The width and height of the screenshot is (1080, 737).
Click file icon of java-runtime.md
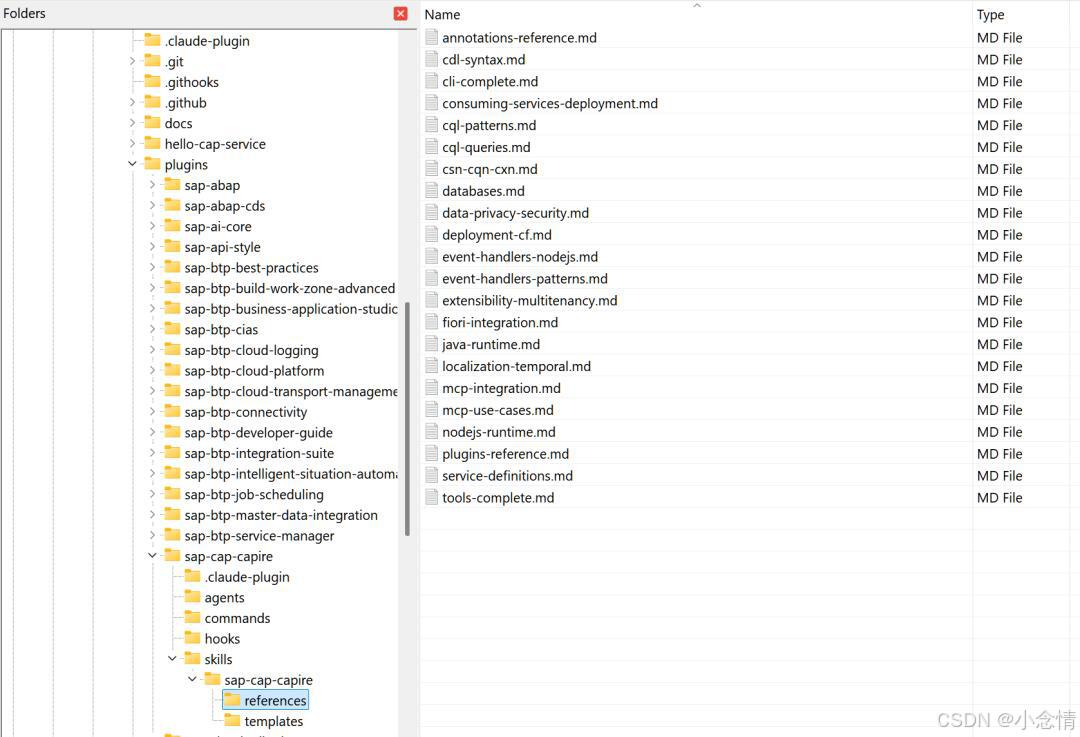point(431,344)
